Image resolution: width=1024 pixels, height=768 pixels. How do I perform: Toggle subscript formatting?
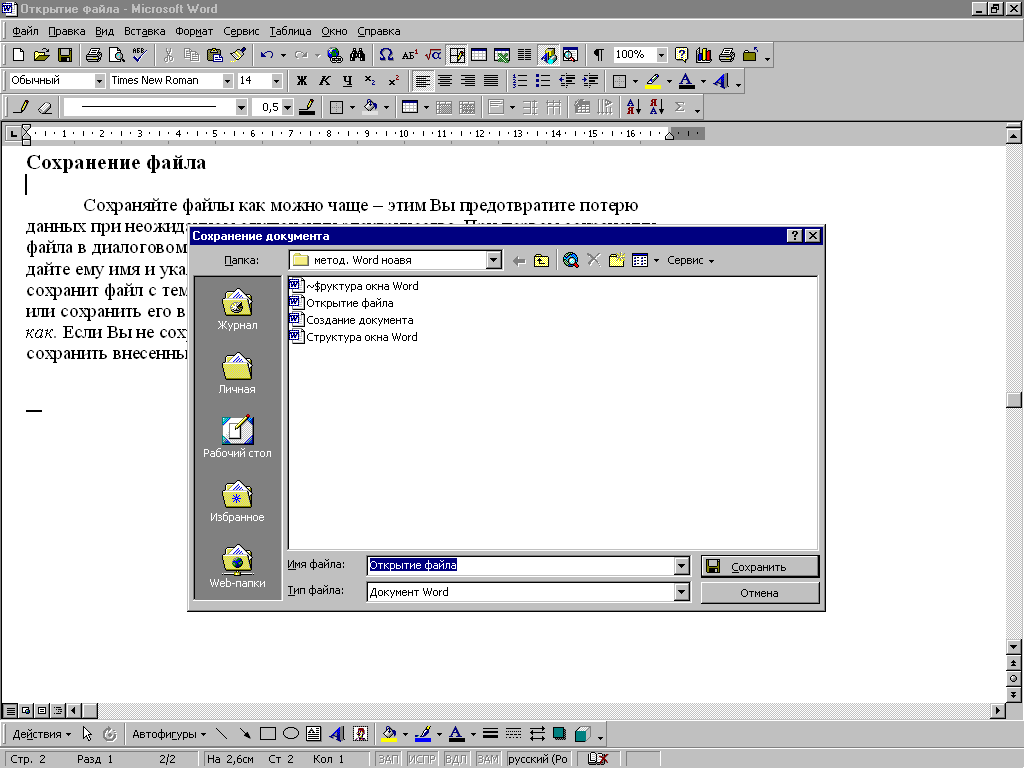coord(370,80)
